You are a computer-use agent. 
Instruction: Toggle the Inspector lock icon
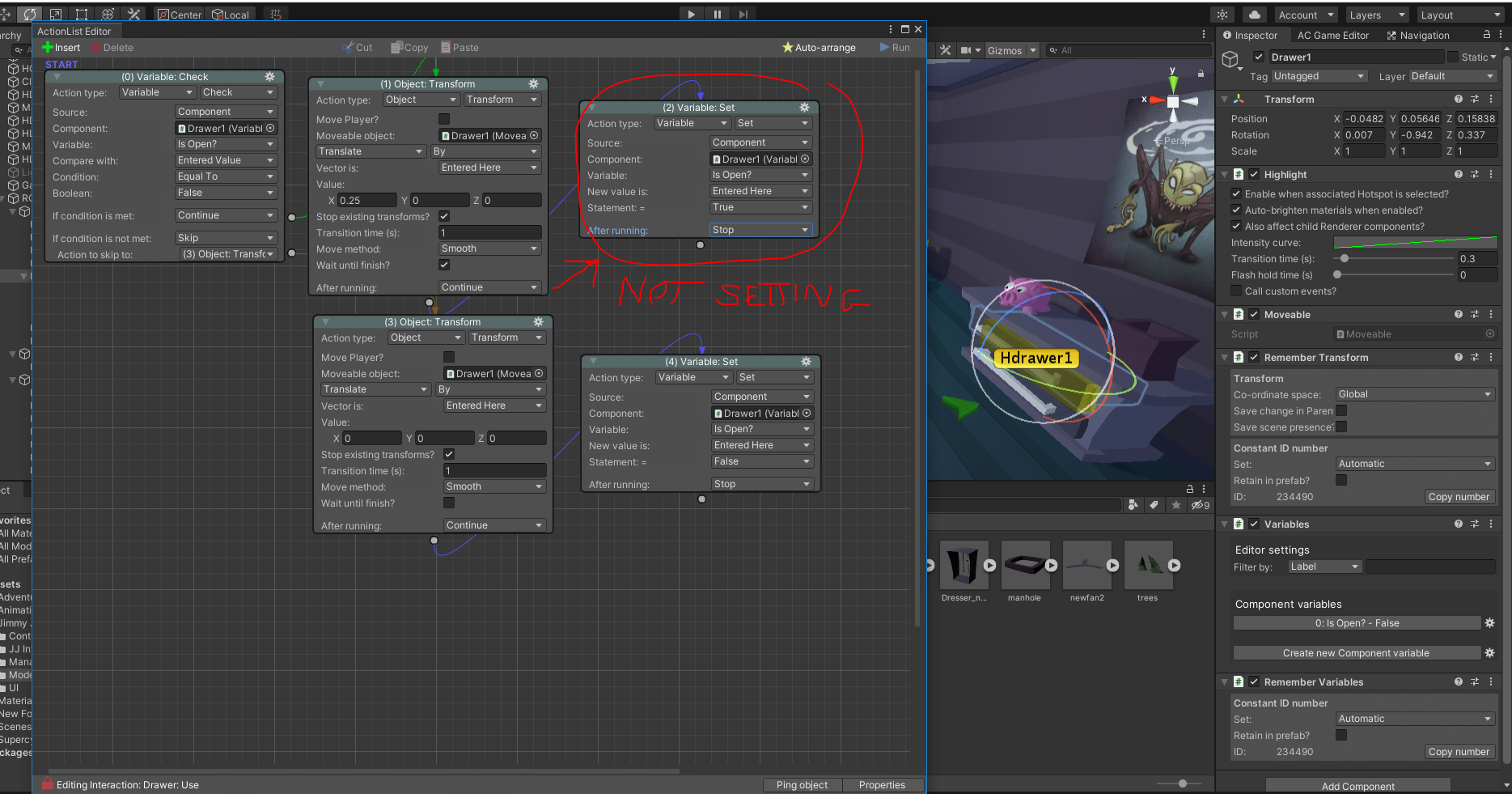point(1487,35)
